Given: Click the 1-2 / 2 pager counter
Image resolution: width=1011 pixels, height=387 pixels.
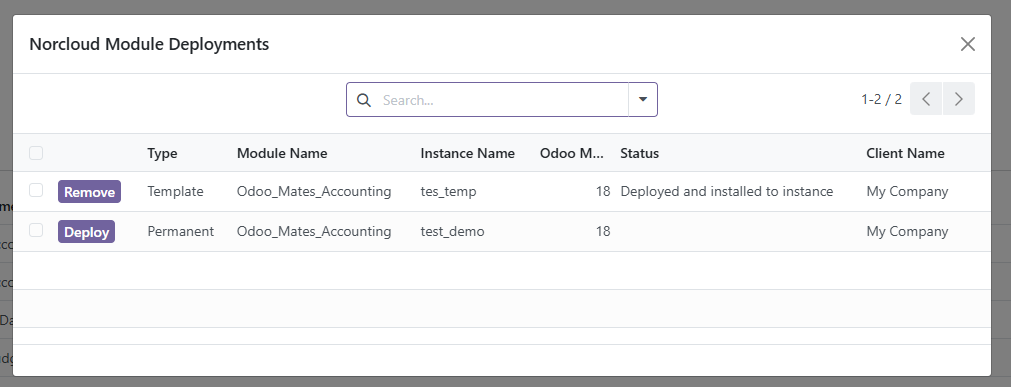Looking at the screenshot, I should click(x=881, y=99).
